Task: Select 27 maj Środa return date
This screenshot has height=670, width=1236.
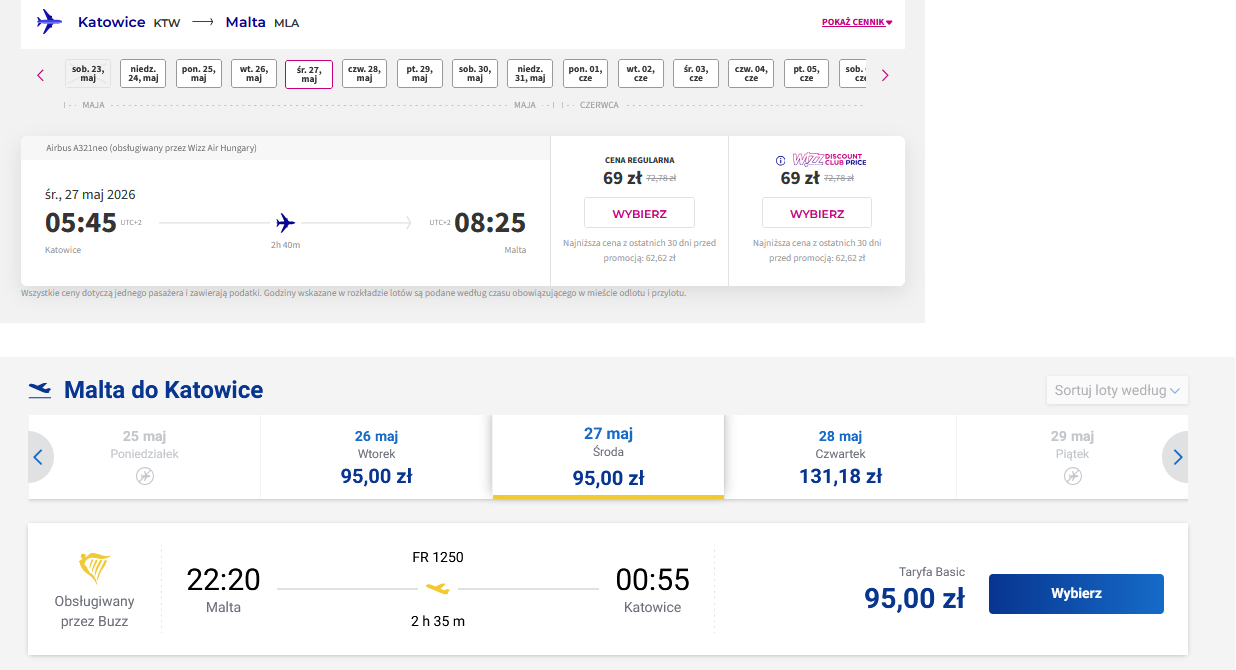Action: point(608,457)
